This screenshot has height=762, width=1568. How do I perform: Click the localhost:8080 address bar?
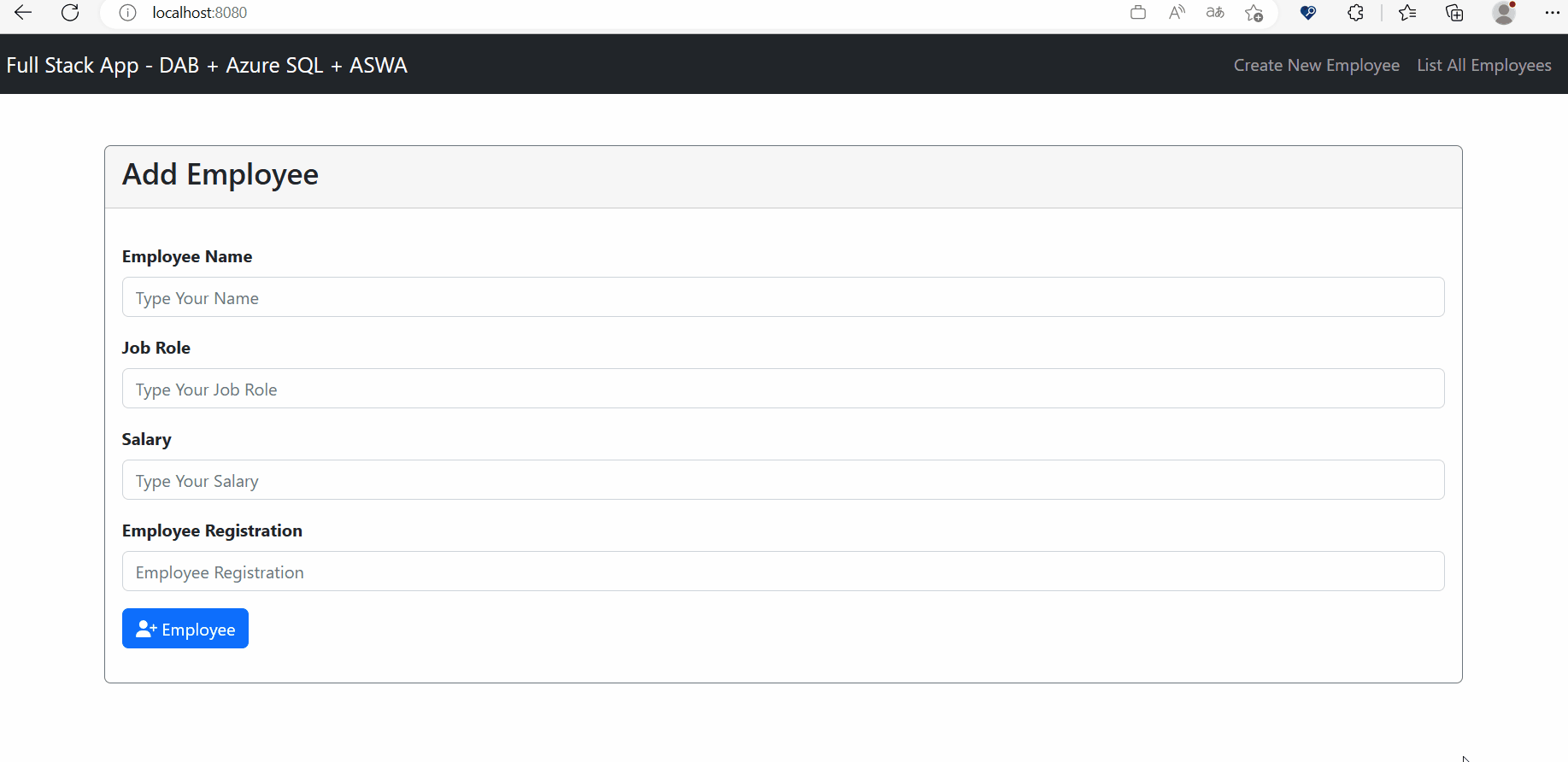tap(598, 13)
